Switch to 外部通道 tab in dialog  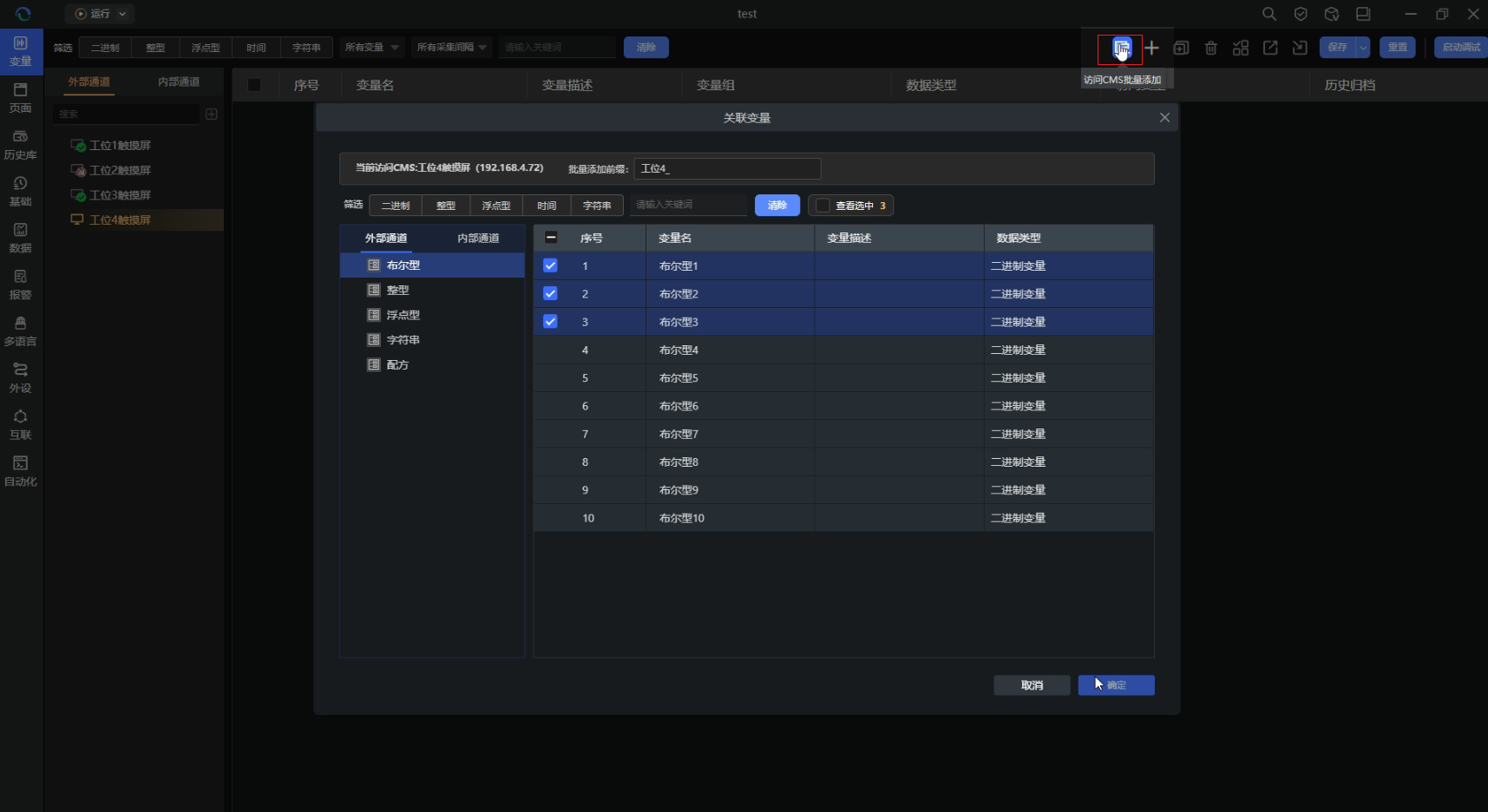[x=386, y=238]
